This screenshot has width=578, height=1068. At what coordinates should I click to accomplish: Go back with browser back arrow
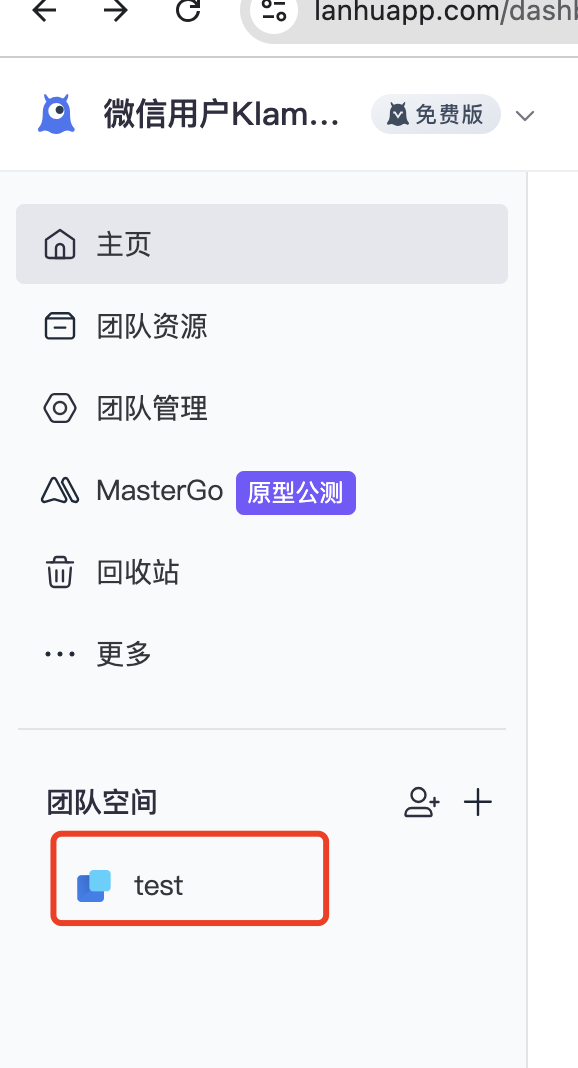[x=44, y=10]
